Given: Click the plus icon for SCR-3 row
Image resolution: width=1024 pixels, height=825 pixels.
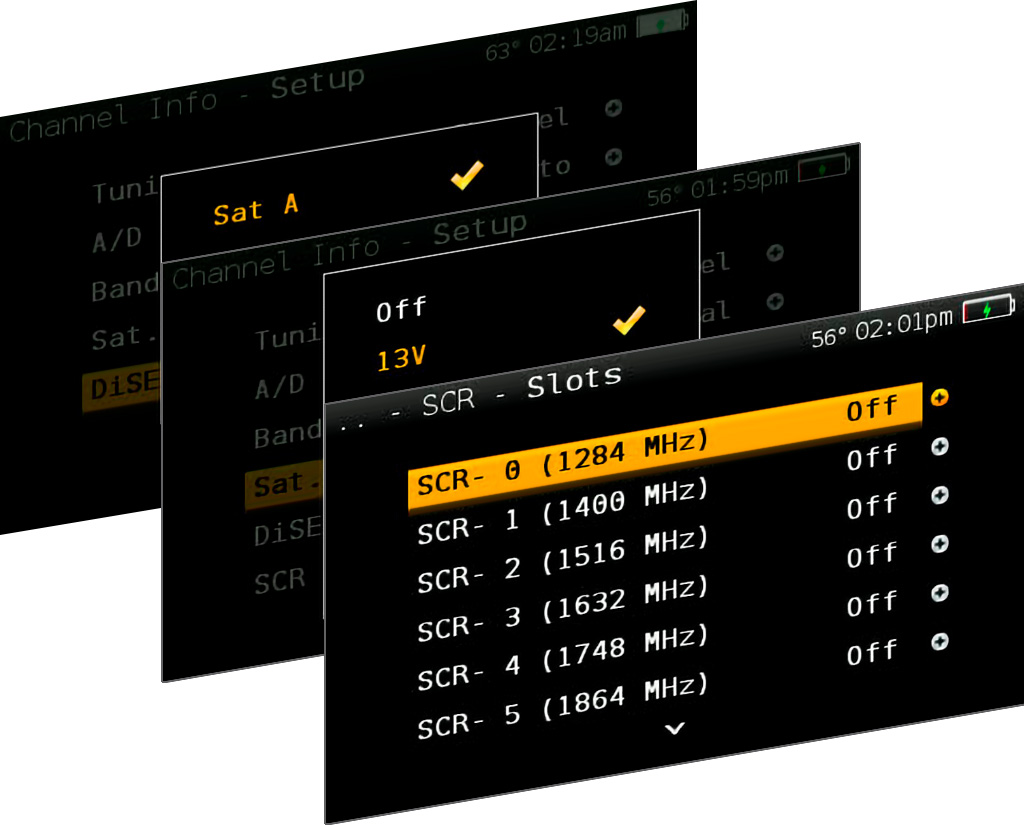Looking at the screenshot, I should coord(939,544).
